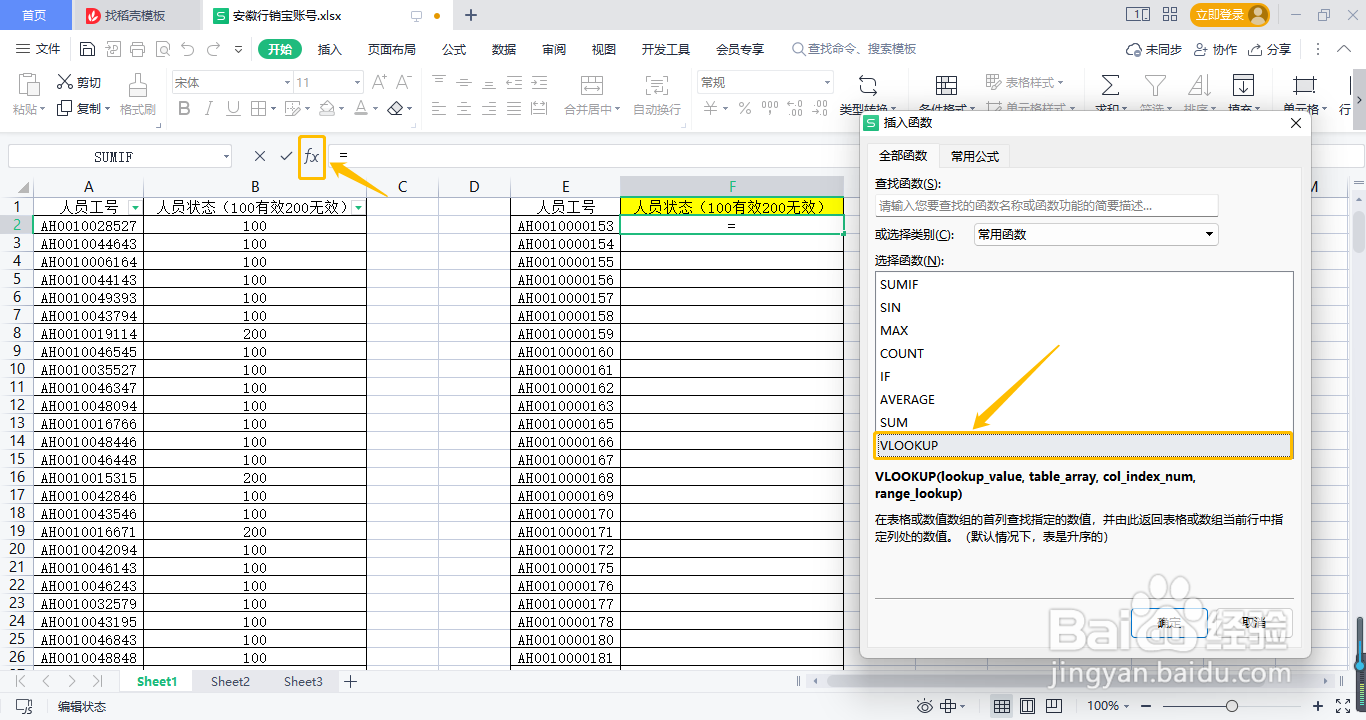Click the Cut (剪切) scissors tool
The image size is (1366, 720).
[x=78, y=82]
